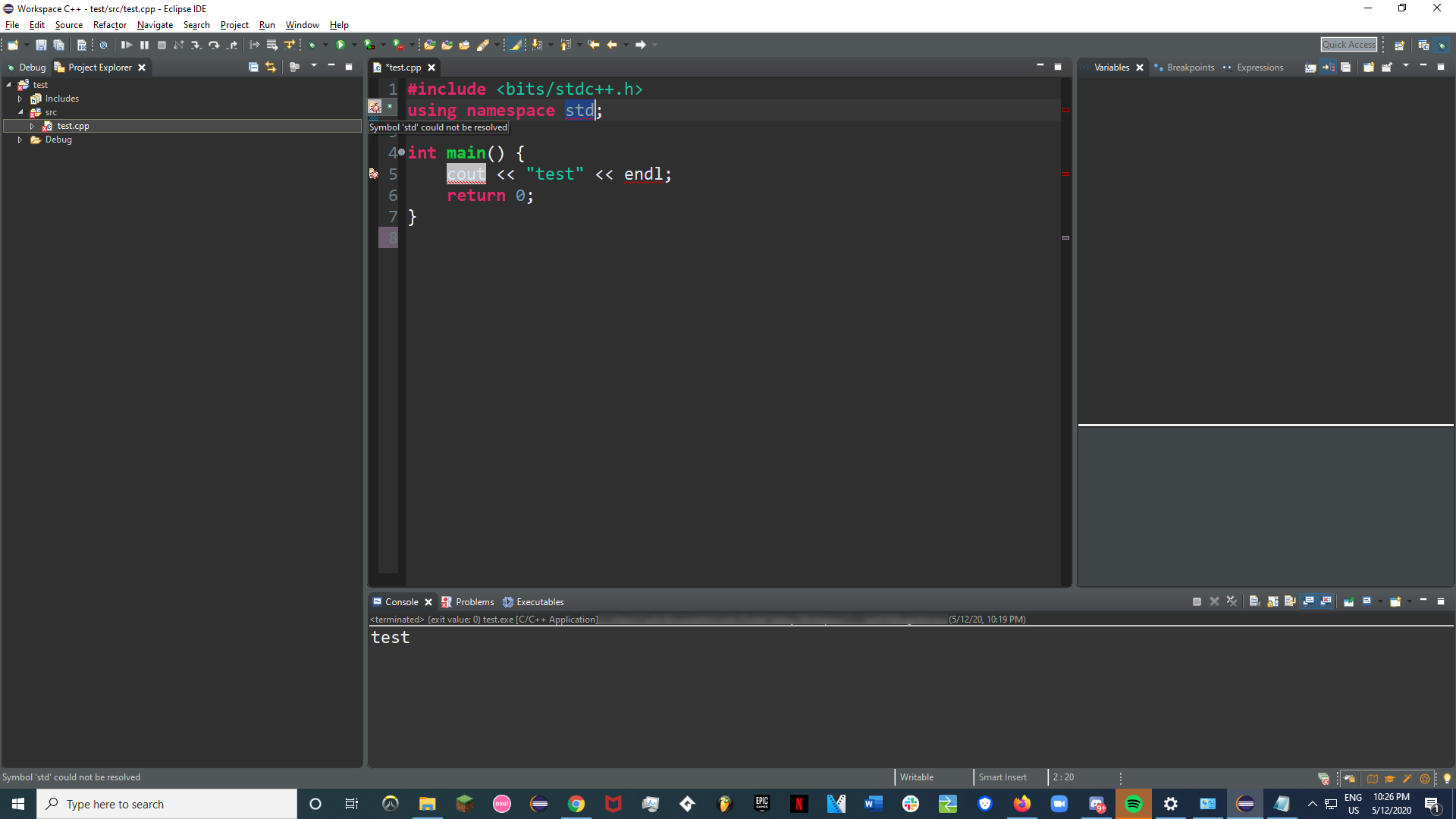The height and width of the screenshot is (819, 1456).
Task: Click the Terminate stop icon in main toolbar
Action: click(162, 45)
